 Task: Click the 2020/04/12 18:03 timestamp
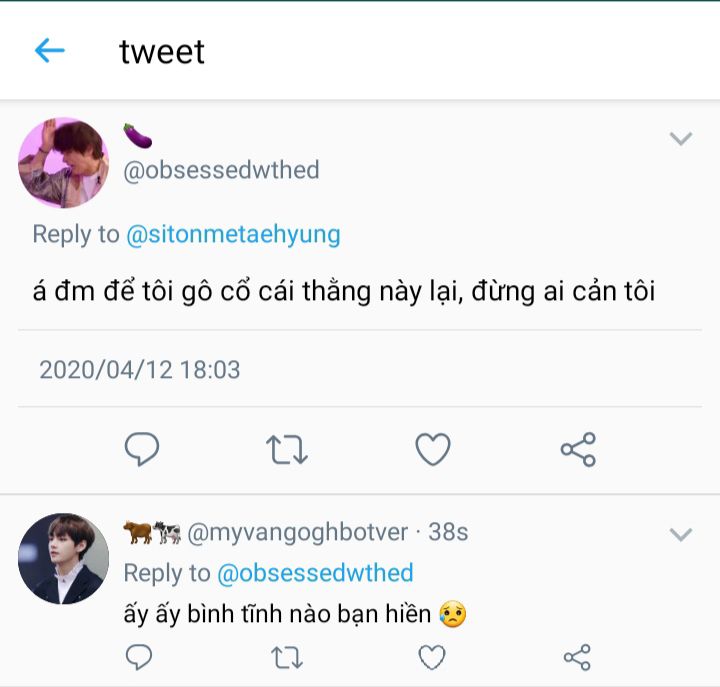[140, 370]
